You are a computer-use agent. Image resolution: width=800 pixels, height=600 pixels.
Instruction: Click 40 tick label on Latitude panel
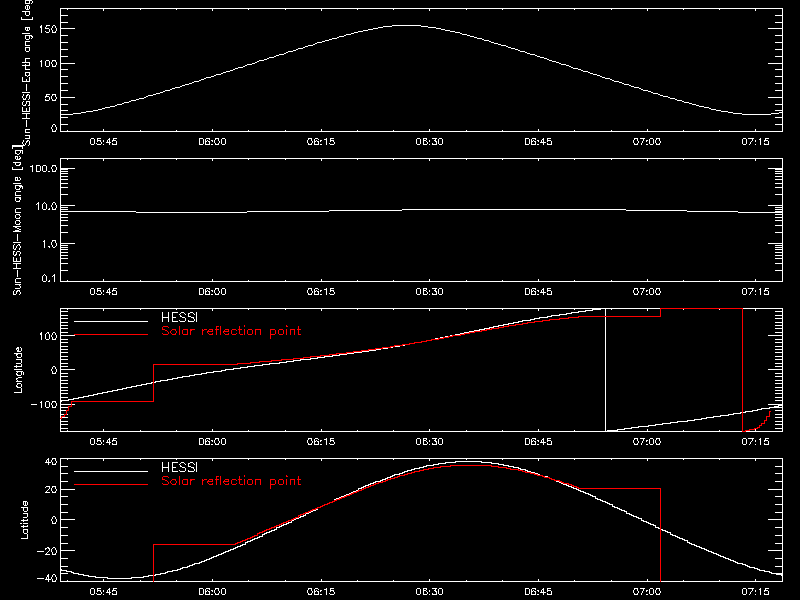51,462
